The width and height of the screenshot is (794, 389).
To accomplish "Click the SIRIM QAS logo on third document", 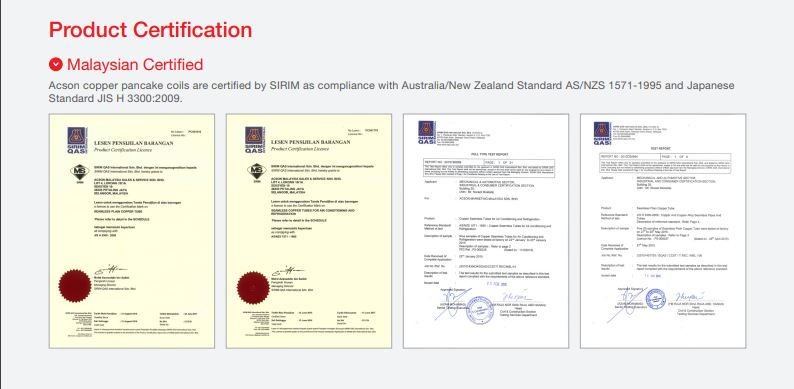I will tap(427, 133).
